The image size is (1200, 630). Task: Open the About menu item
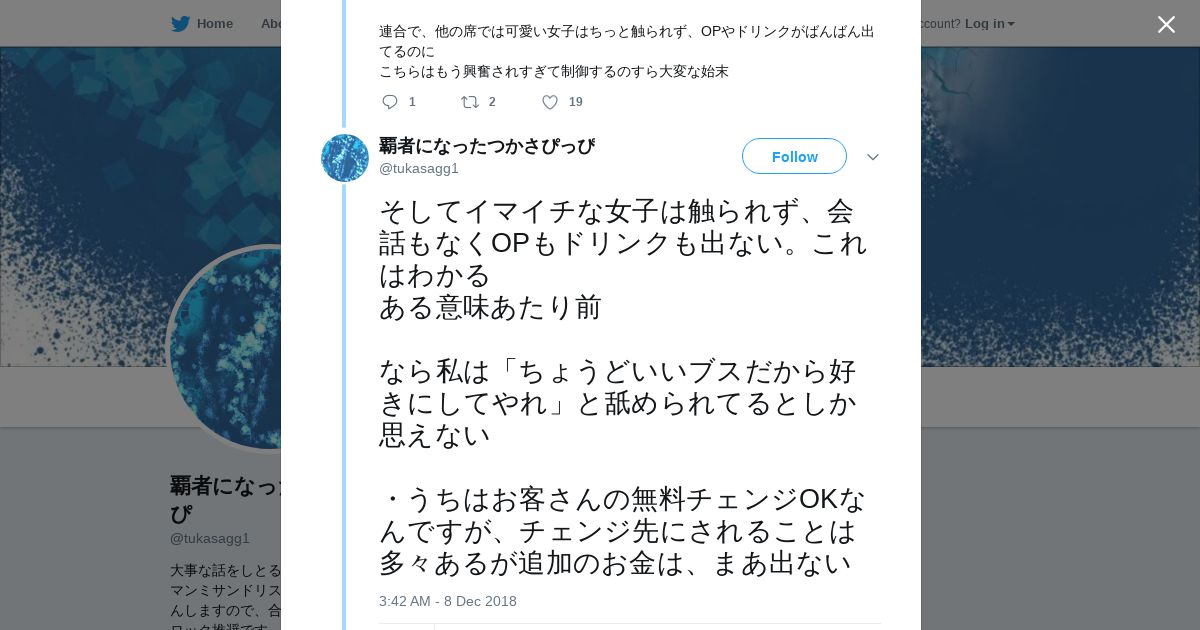click(x=271, y=23)
